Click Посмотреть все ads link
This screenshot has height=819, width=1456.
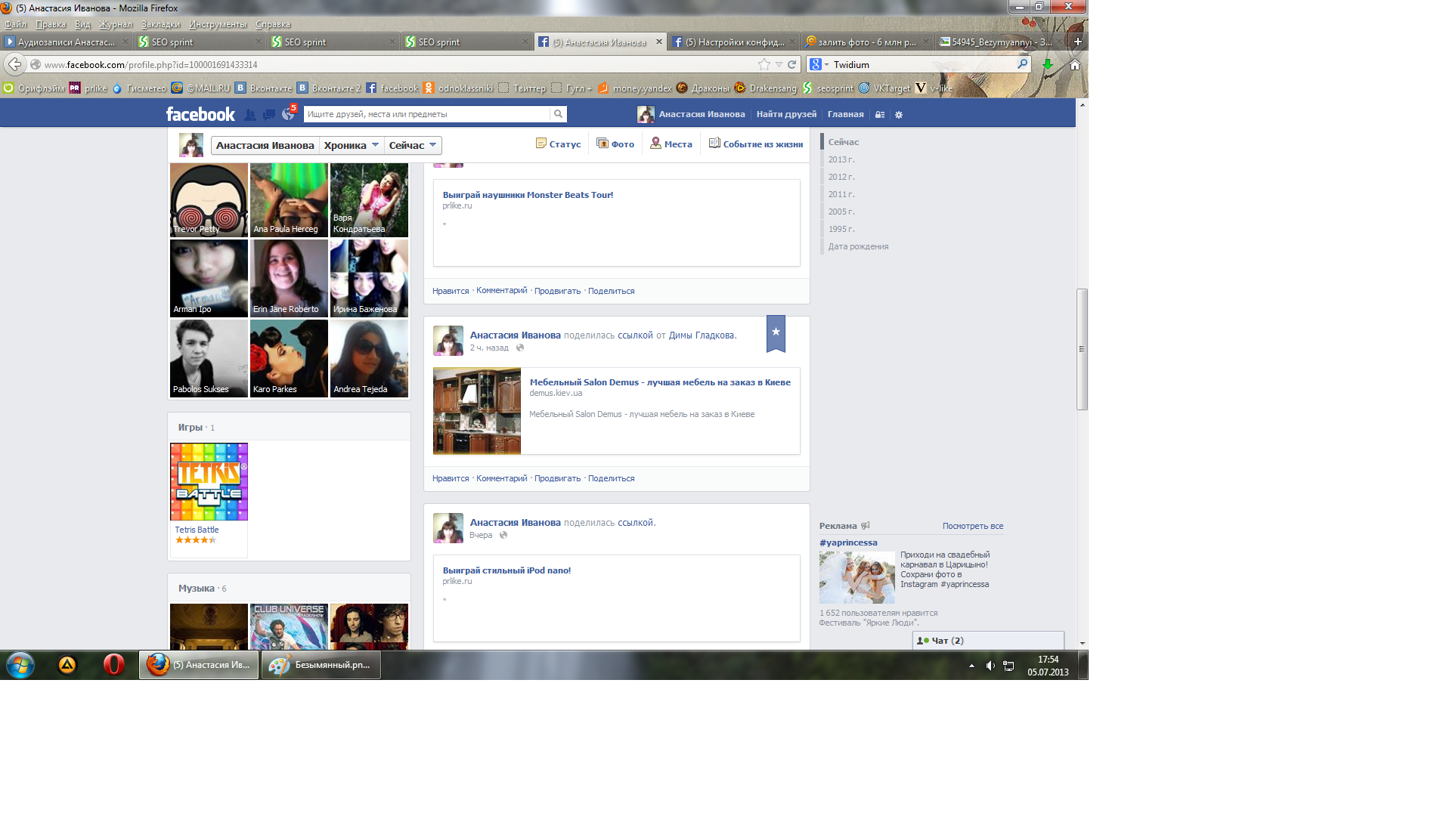click(972, 526)
